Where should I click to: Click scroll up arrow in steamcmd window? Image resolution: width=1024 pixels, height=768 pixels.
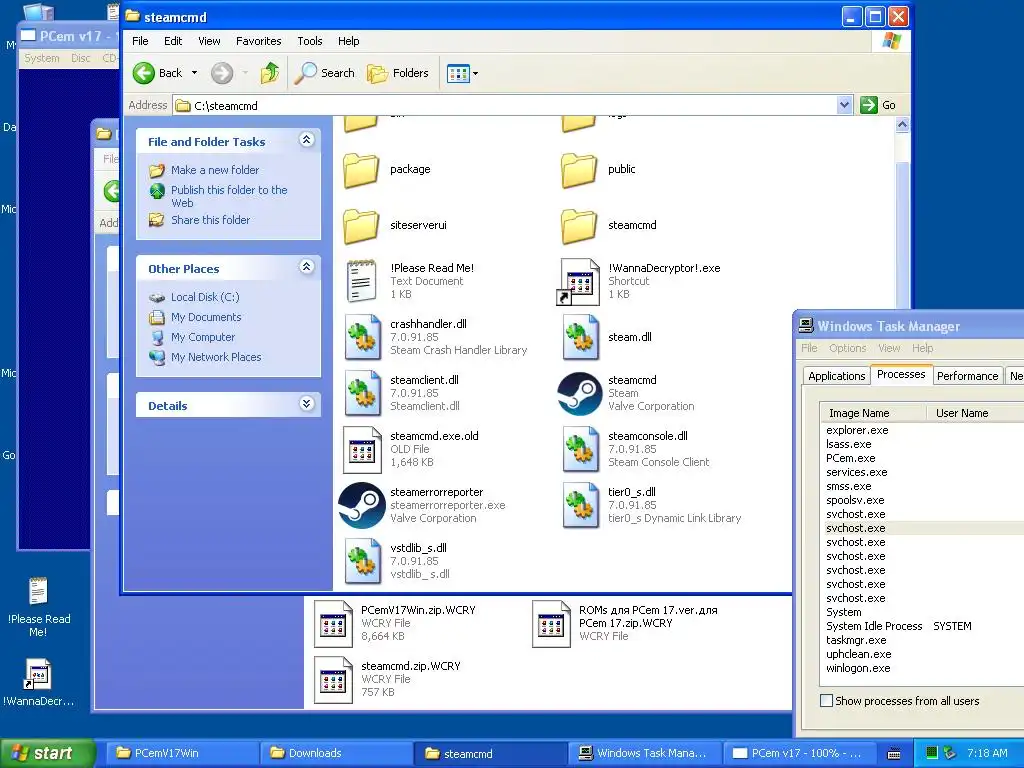pyautogui.click(x=902, y=125)
